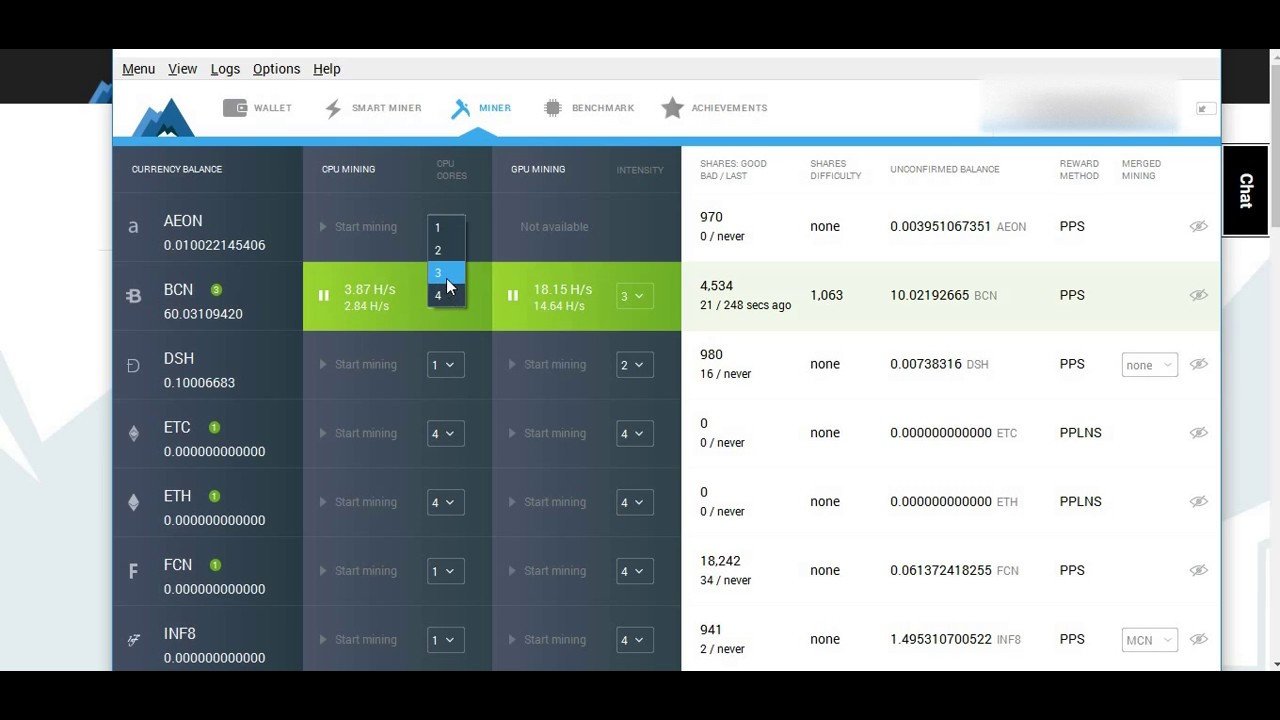This screenshot has height=720, width=1280.
Task: Click the BCN Bytecoin currency icon
Action: (x=133, y=295)
